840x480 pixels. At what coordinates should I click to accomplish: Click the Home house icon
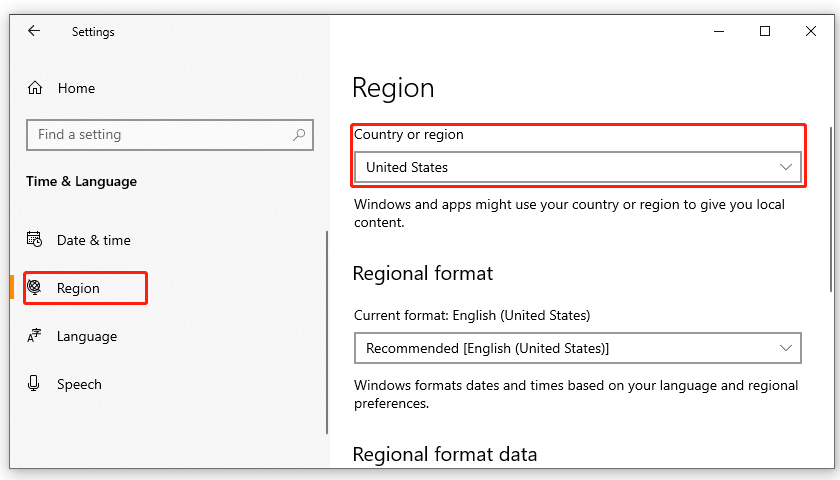(35, 88)
